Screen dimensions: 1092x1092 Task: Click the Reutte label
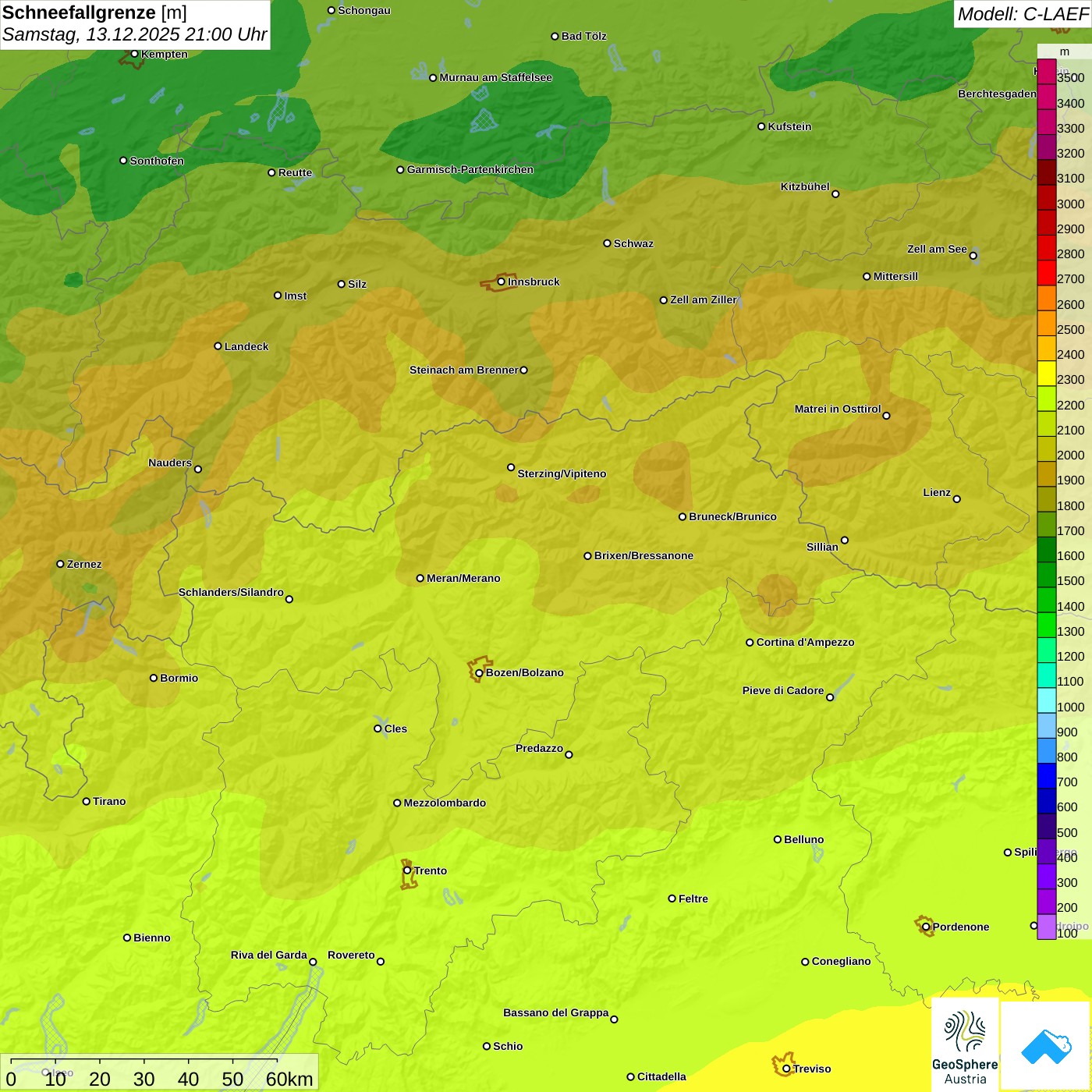coord(295,172)
